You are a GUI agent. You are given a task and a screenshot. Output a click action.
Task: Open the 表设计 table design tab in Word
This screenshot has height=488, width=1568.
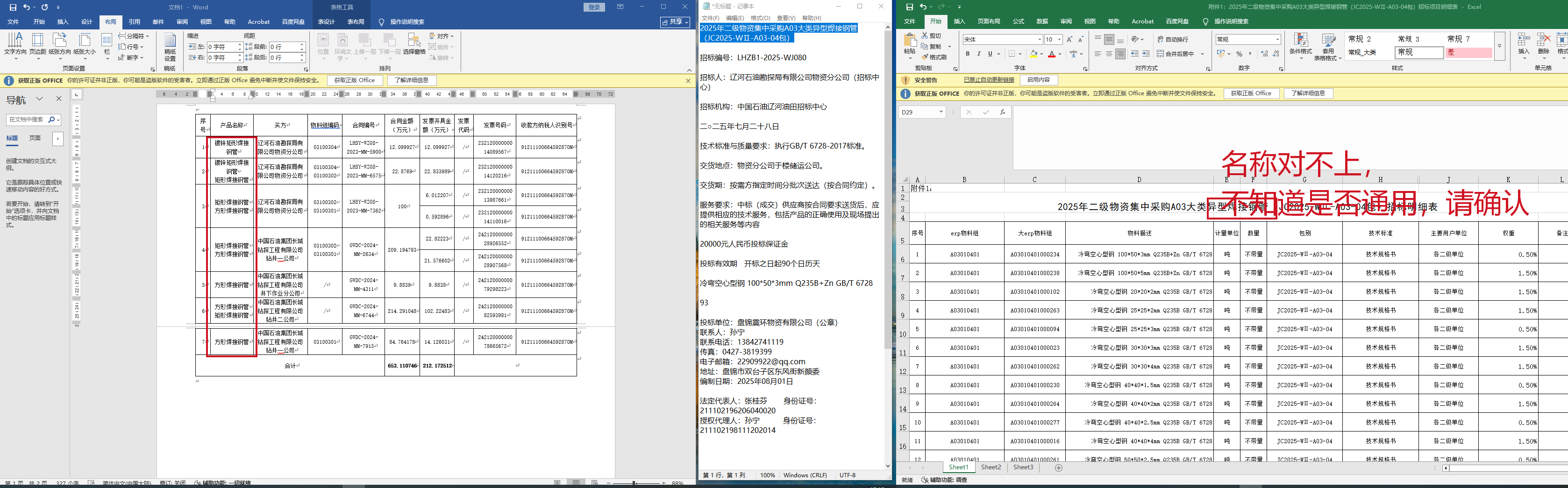pyautogui.click(x=326, y=22)
